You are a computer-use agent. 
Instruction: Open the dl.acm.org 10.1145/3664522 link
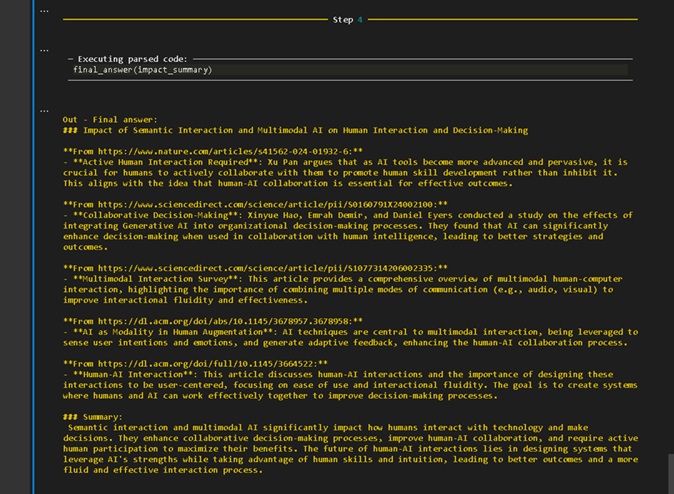[x=207, y=364]
